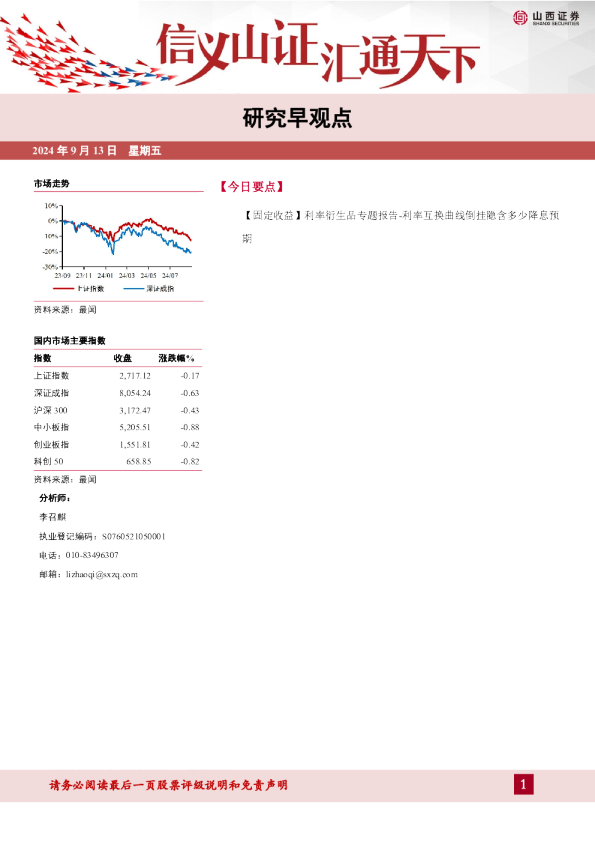This screenshot has width=595, height=842.
Task: Open the 【今日要点】 heading
Action: pyautogui.click(x=251, y=187)
